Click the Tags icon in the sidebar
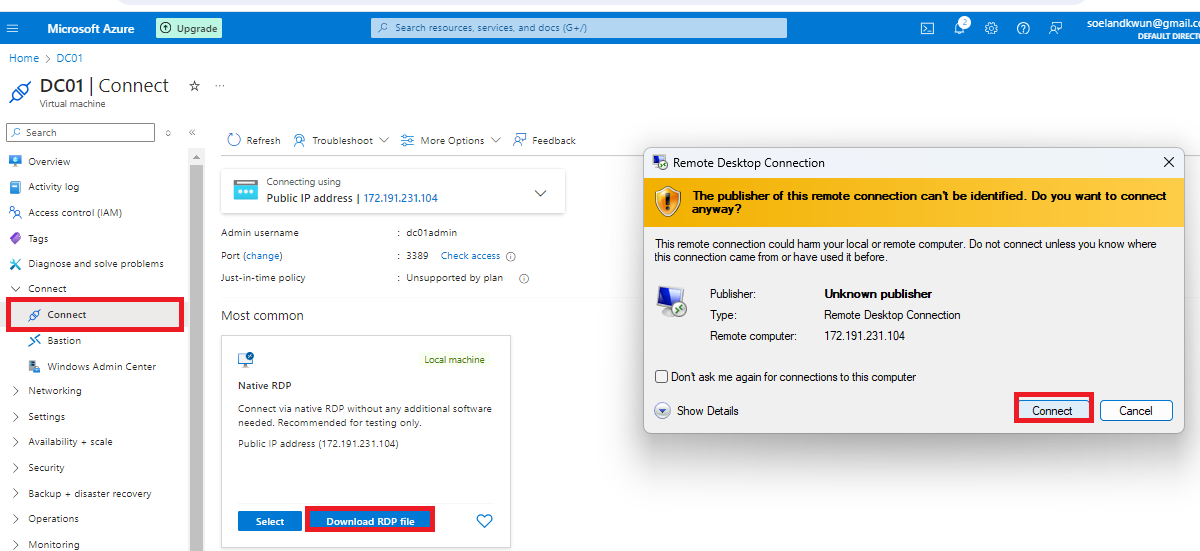 15,239
